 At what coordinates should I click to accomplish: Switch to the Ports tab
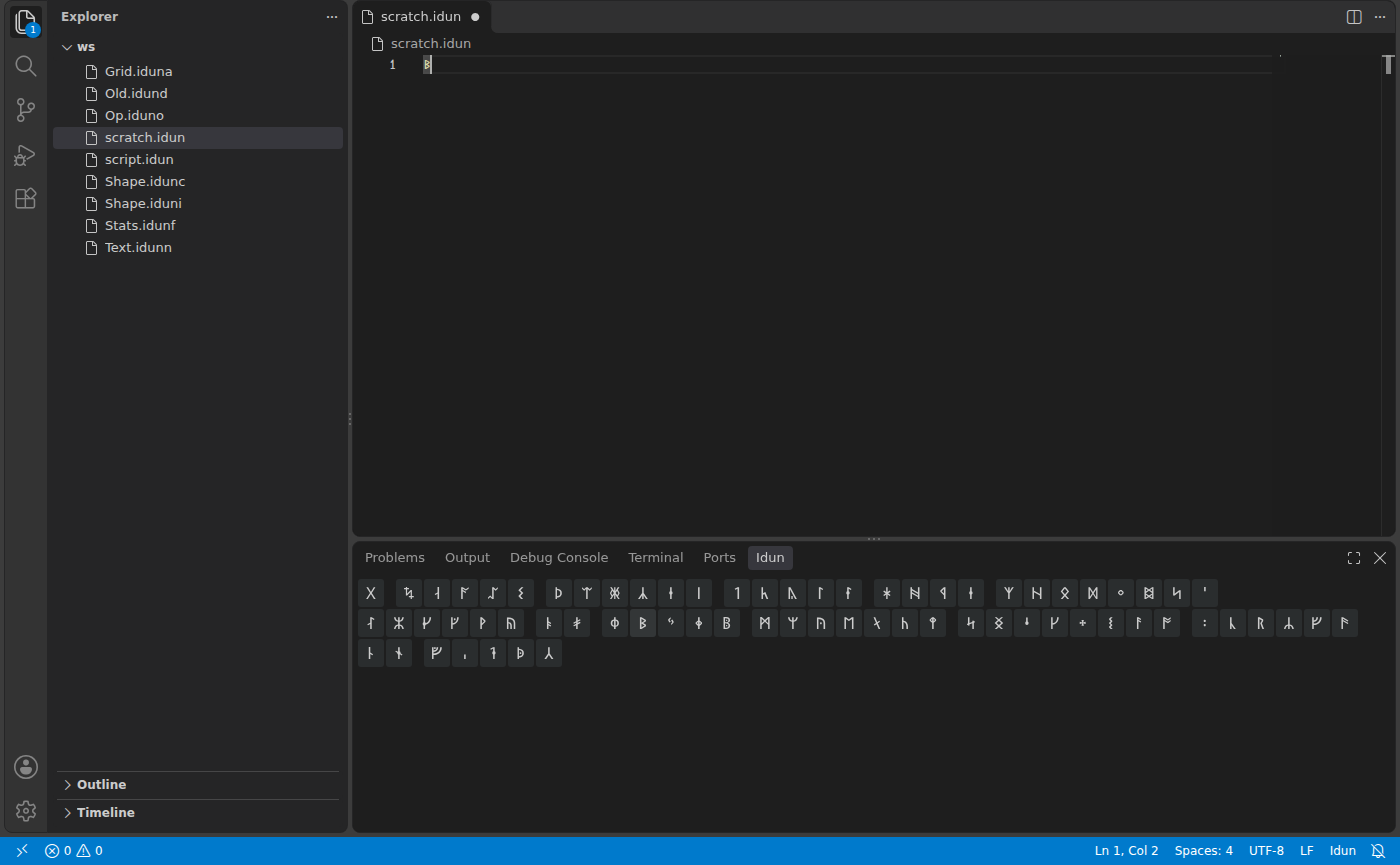pyautogui.click(x=719, y=558)
